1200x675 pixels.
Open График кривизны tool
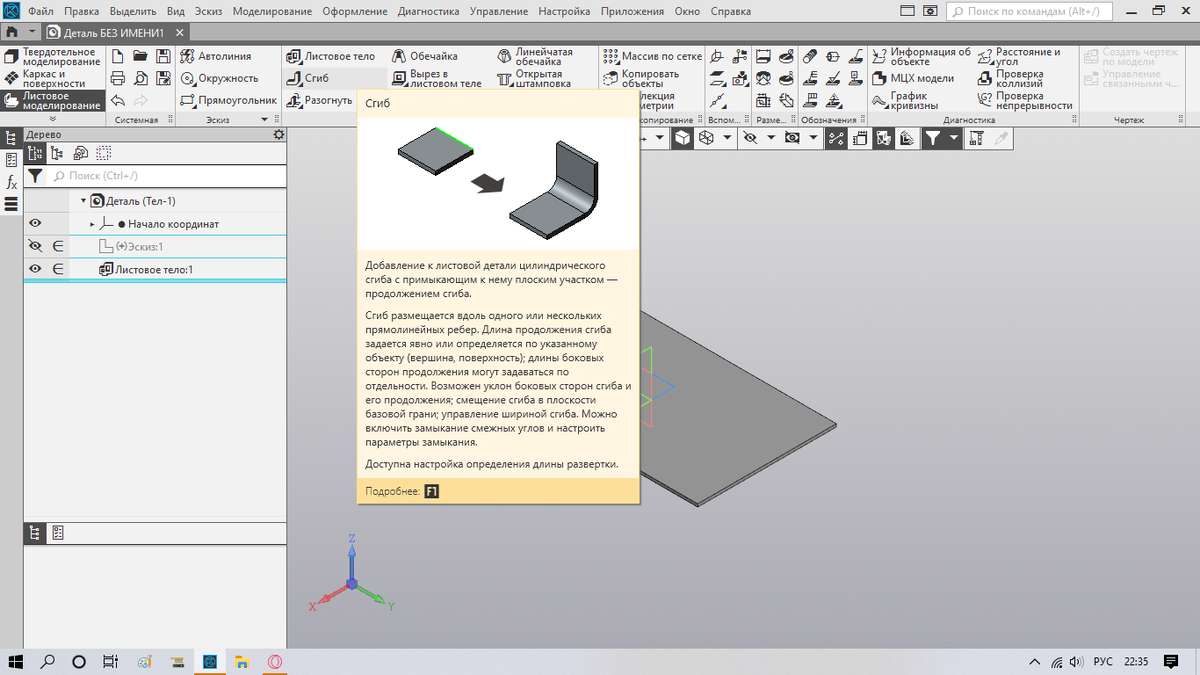(x=905, y=100)
